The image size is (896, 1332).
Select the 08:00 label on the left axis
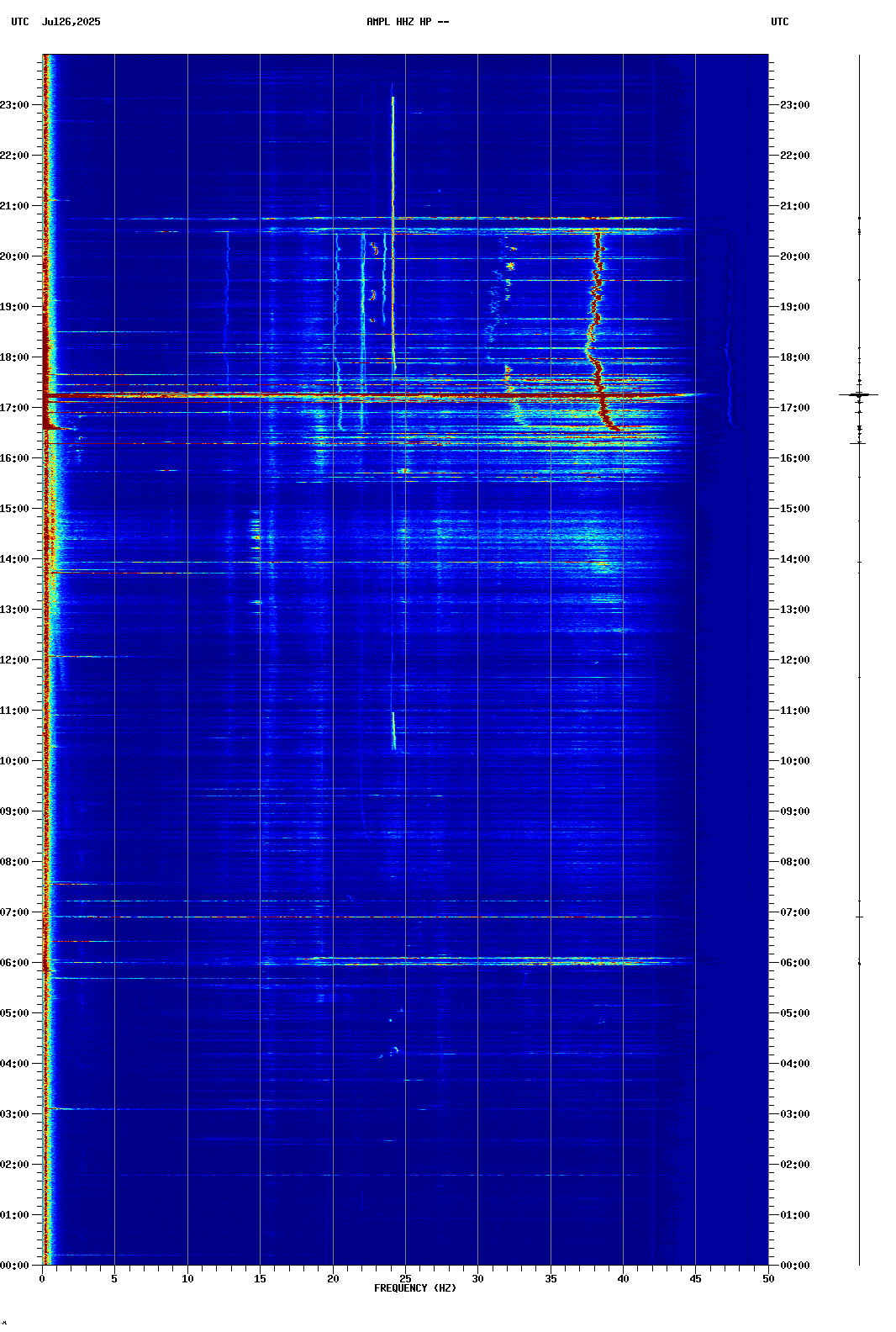point(14,862)
